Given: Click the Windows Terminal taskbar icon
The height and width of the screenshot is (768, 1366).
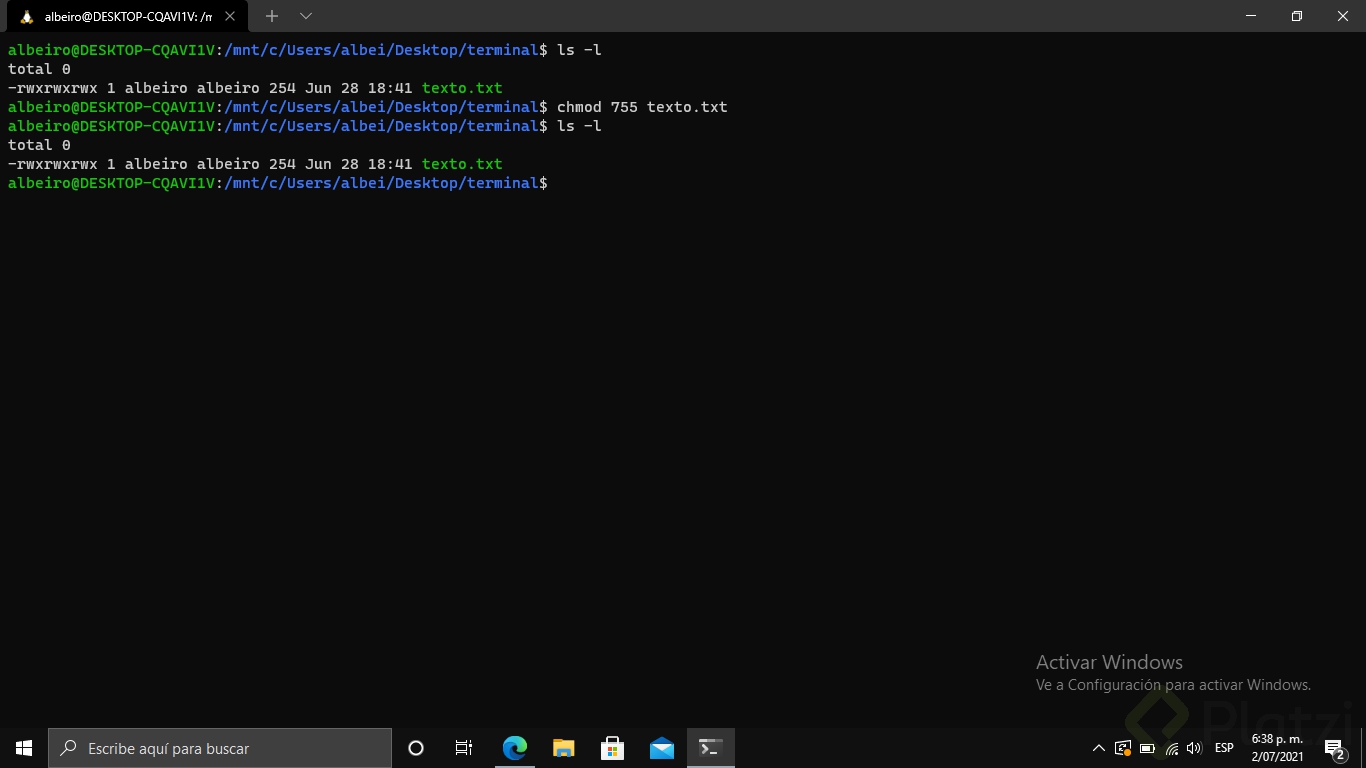Looking at the screenshot, I should coord(711,748).
